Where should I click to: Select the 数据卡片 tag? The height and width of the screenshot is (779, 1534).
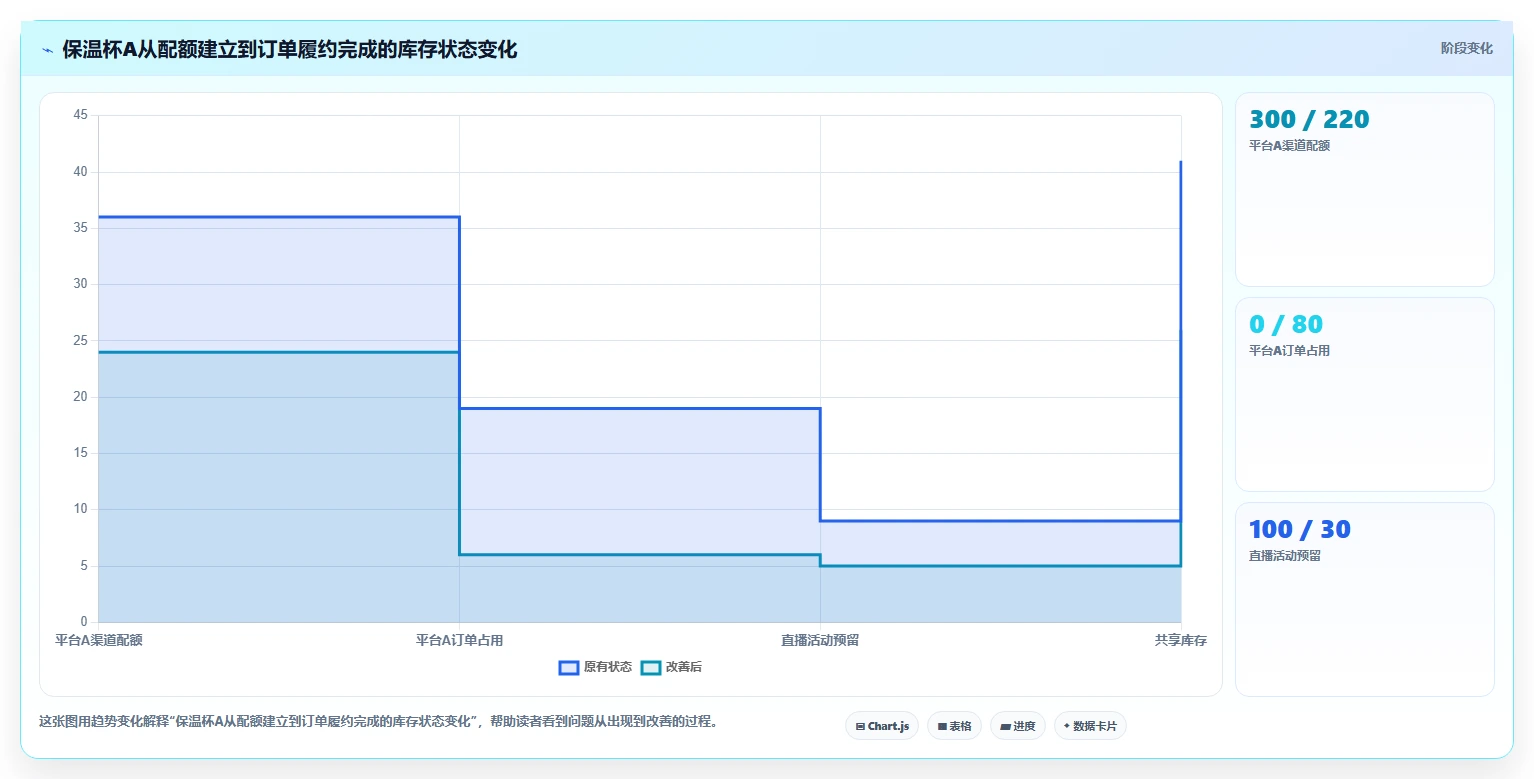pos(1090,726)
